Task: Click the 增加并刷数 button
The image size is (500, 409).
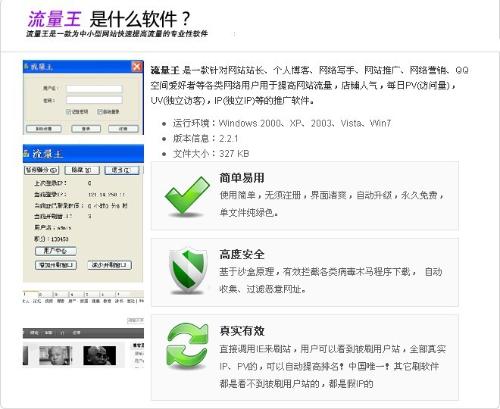Action: coord(56,265)
